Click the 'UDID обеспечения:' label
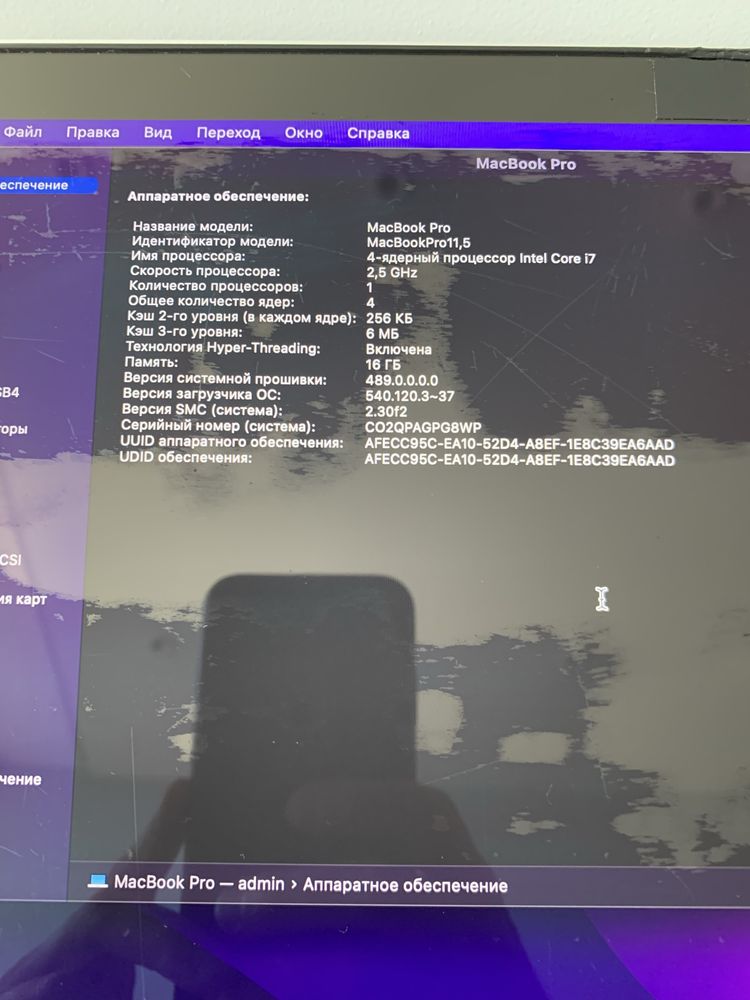 [186, 457]
